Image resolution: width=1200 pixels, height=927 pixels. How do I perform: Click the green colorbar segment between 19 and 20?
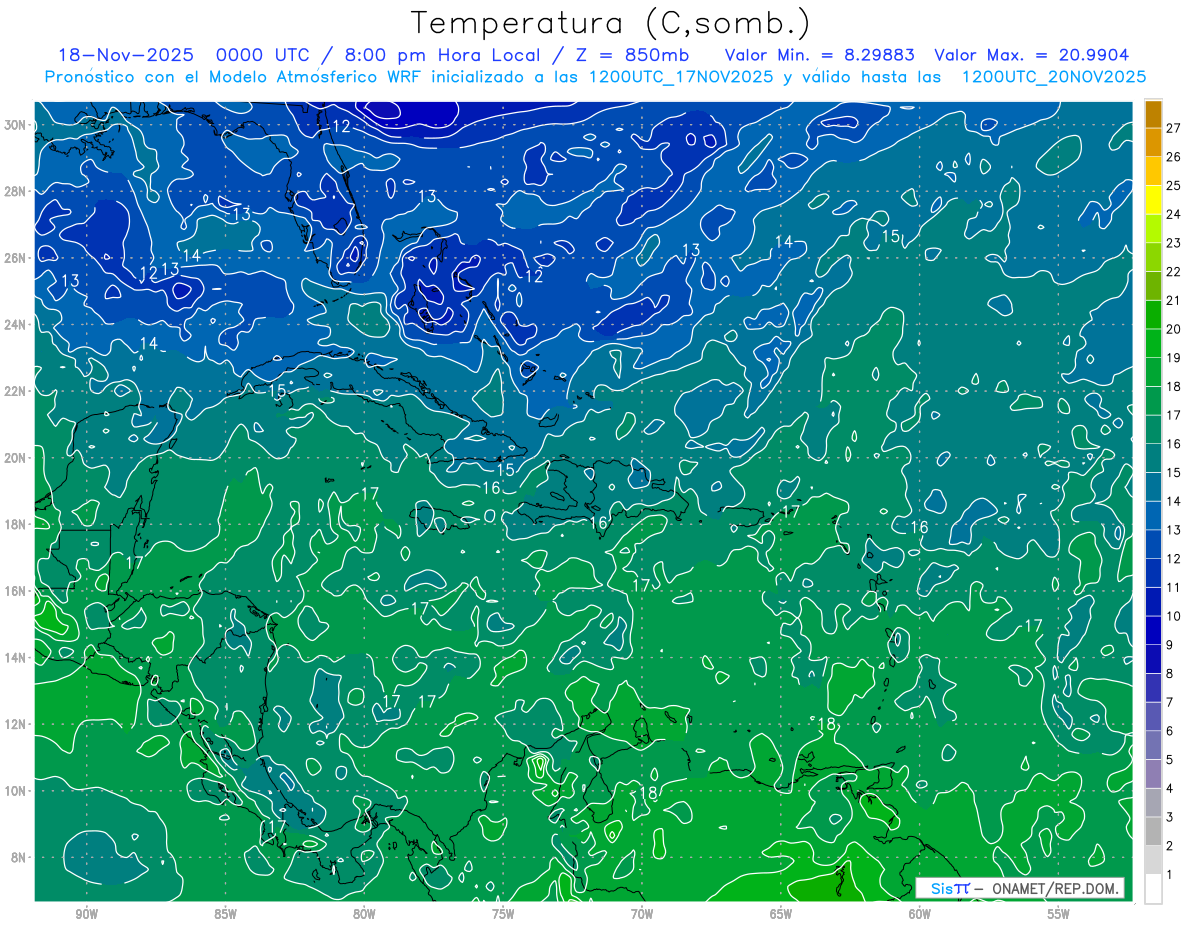1154,344
